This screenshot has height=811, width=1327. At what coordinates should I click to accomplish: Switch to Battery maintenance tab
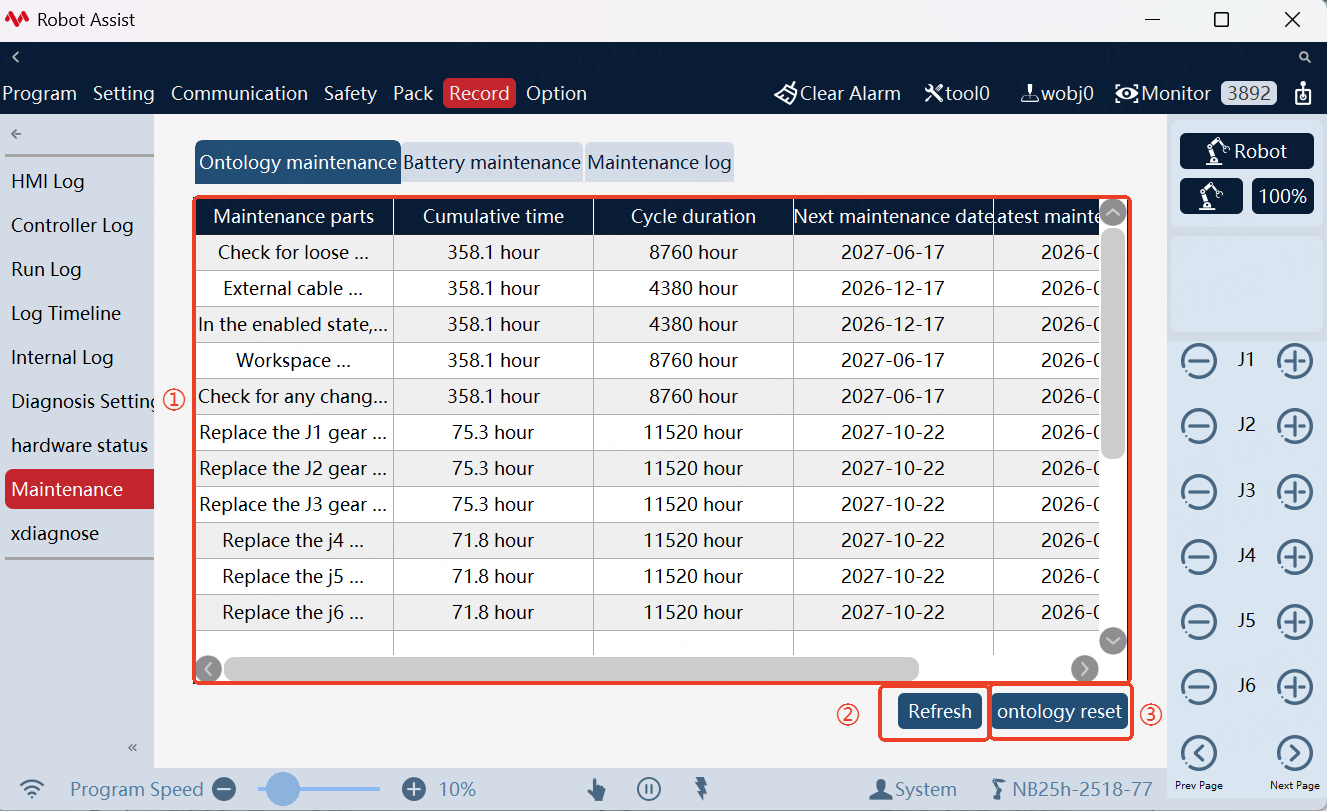492,162
